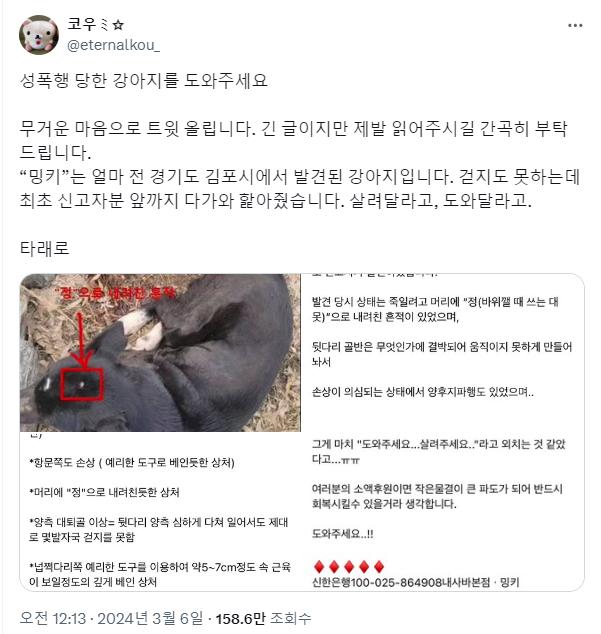Click the 도와주세요..!! line in the image
Screen dimensions: 601x634
click(343, 534)
